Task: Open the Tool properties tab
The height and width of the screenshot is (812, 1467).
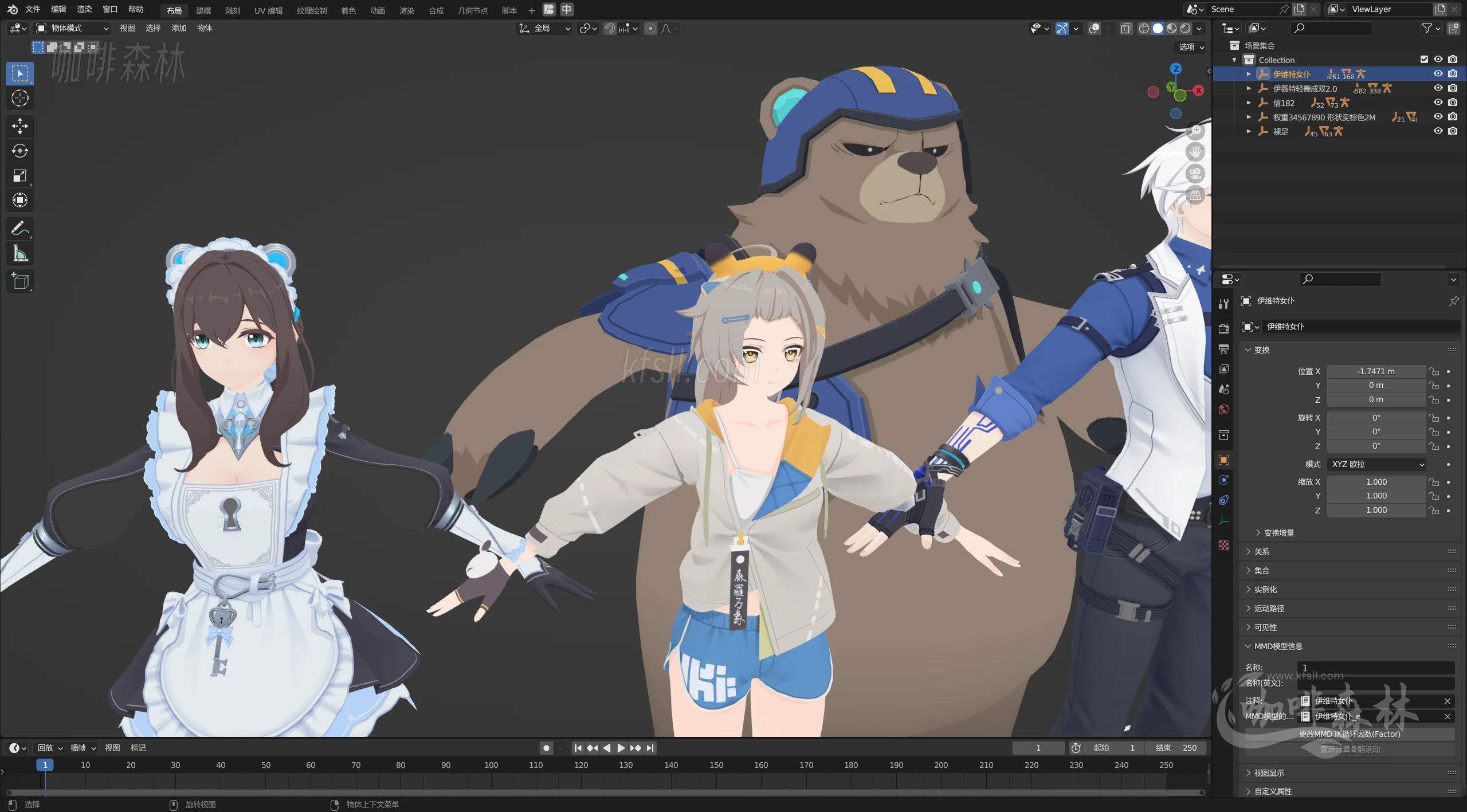Action: click(x=1223, y=304)
